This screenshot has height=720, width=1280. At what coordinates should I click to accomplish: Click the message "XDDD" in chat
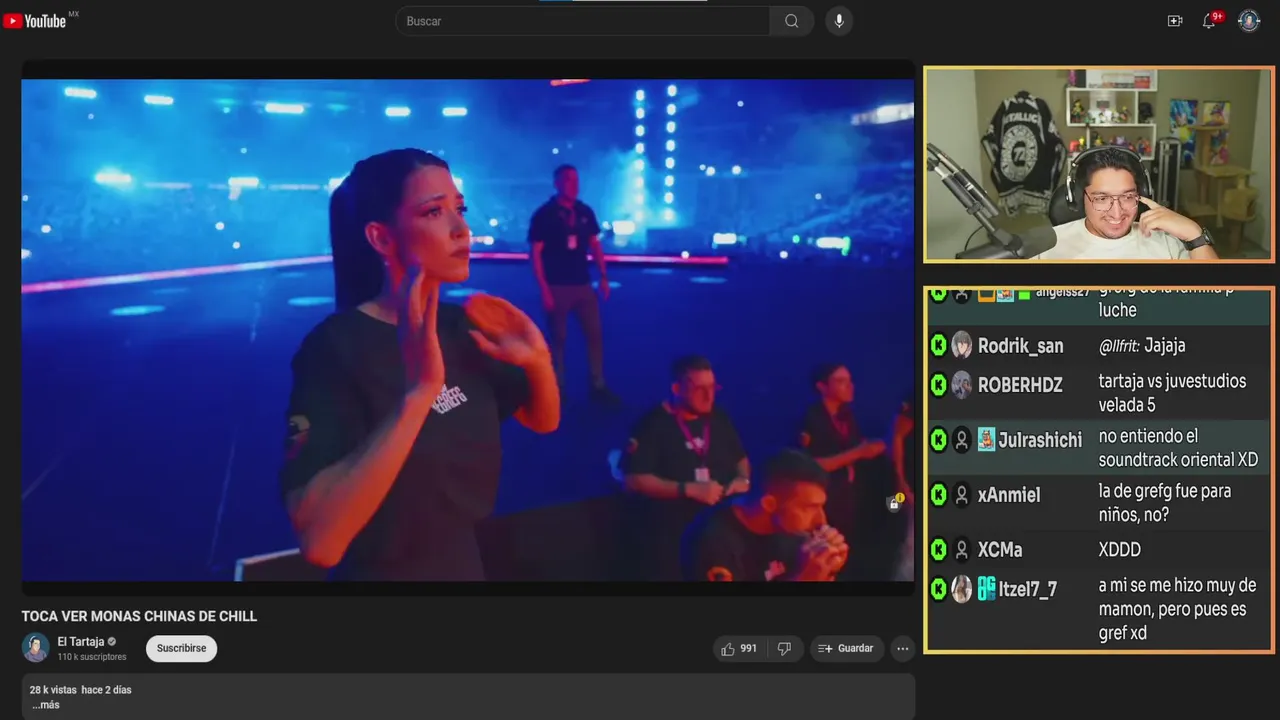click(1119, 550)
